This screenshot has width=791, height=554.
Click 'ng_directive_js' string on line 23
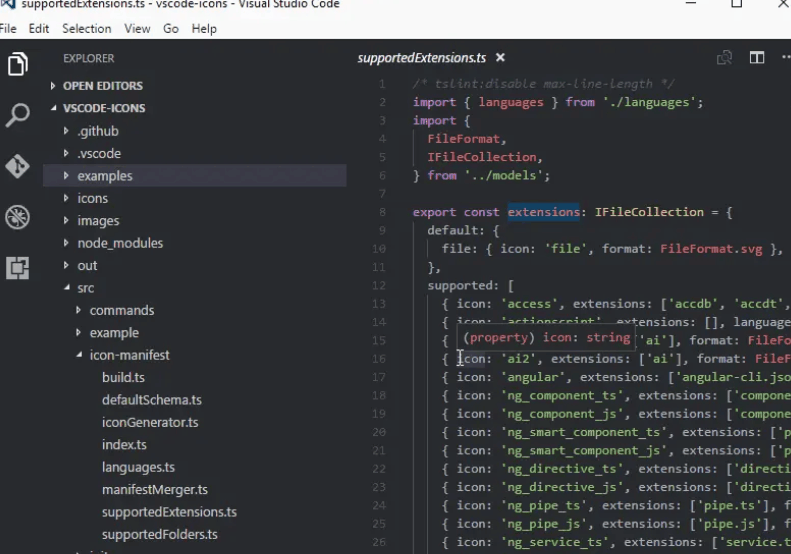click(561, 487)
